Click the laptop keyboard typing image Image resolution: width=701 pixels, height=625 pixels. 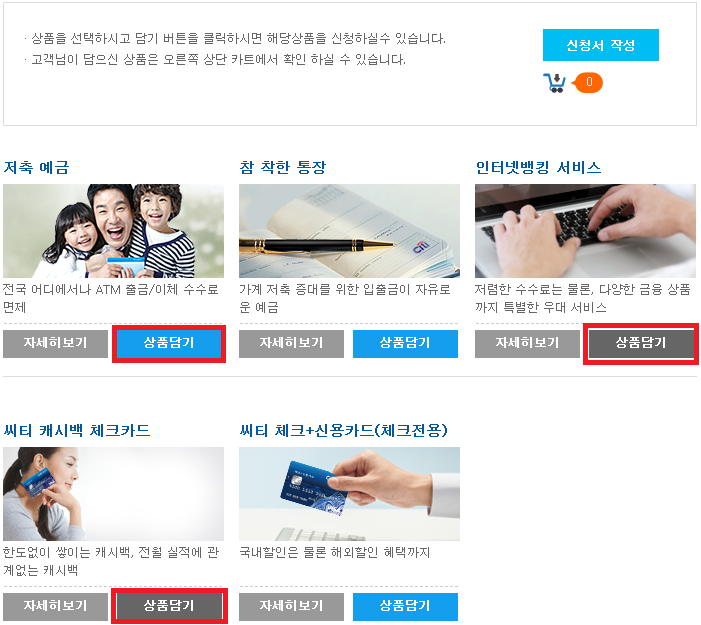click(585, 231)
